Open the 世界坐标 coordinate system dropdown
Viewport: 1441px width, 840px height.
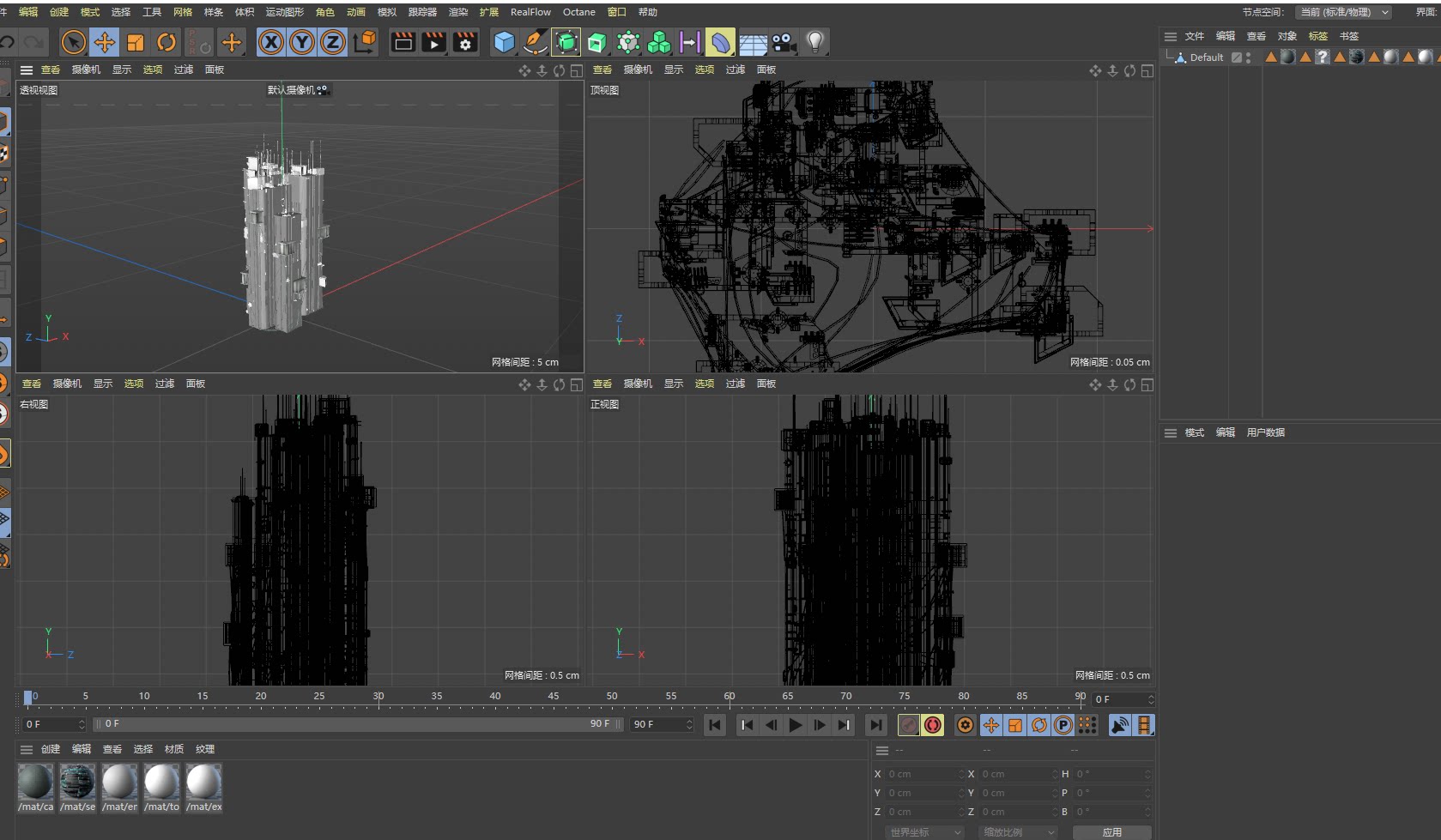tap(924, 832)
